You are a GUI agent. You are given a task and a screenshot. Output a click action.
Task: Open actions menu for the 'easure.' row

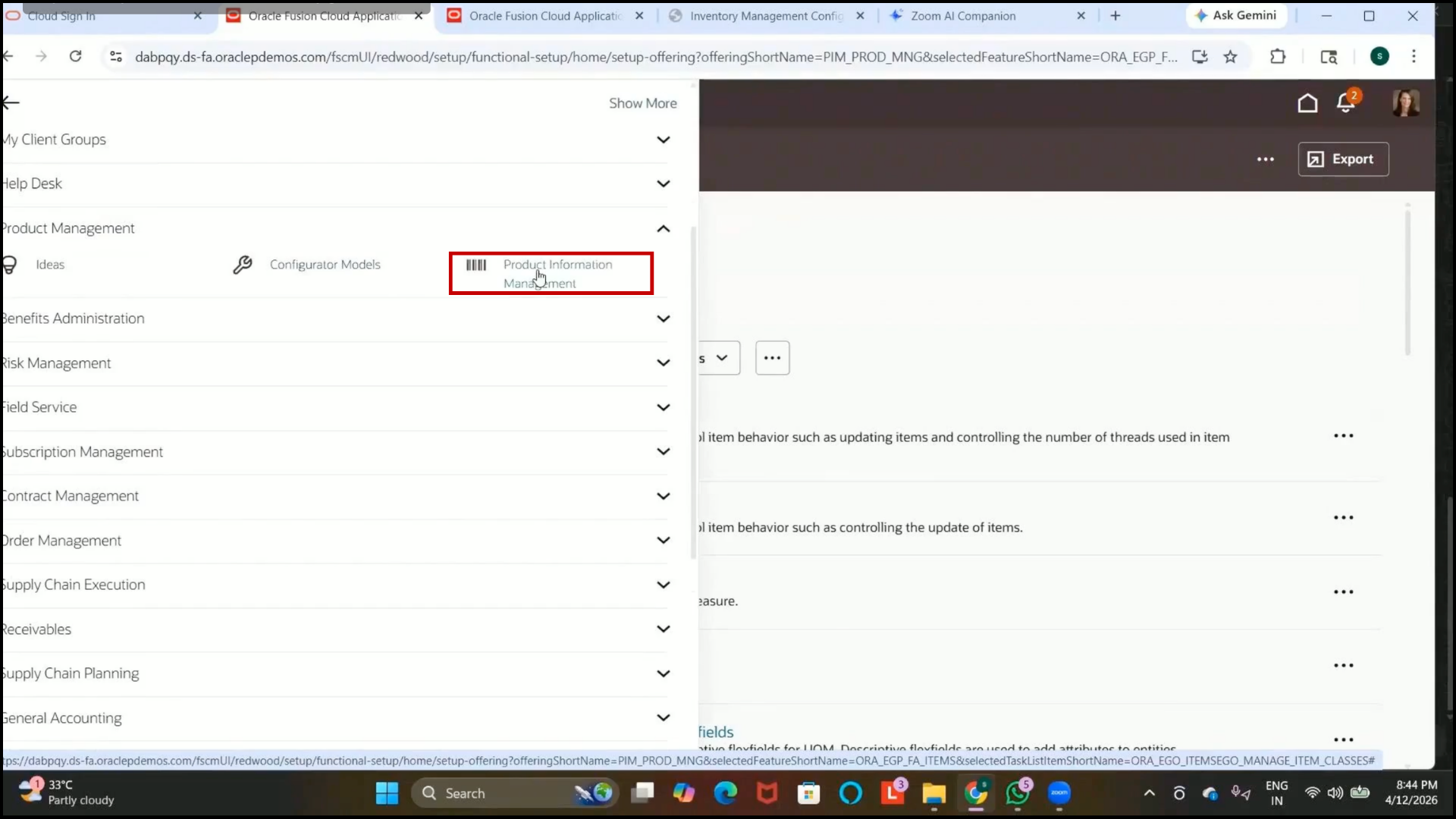[1343, 592]
